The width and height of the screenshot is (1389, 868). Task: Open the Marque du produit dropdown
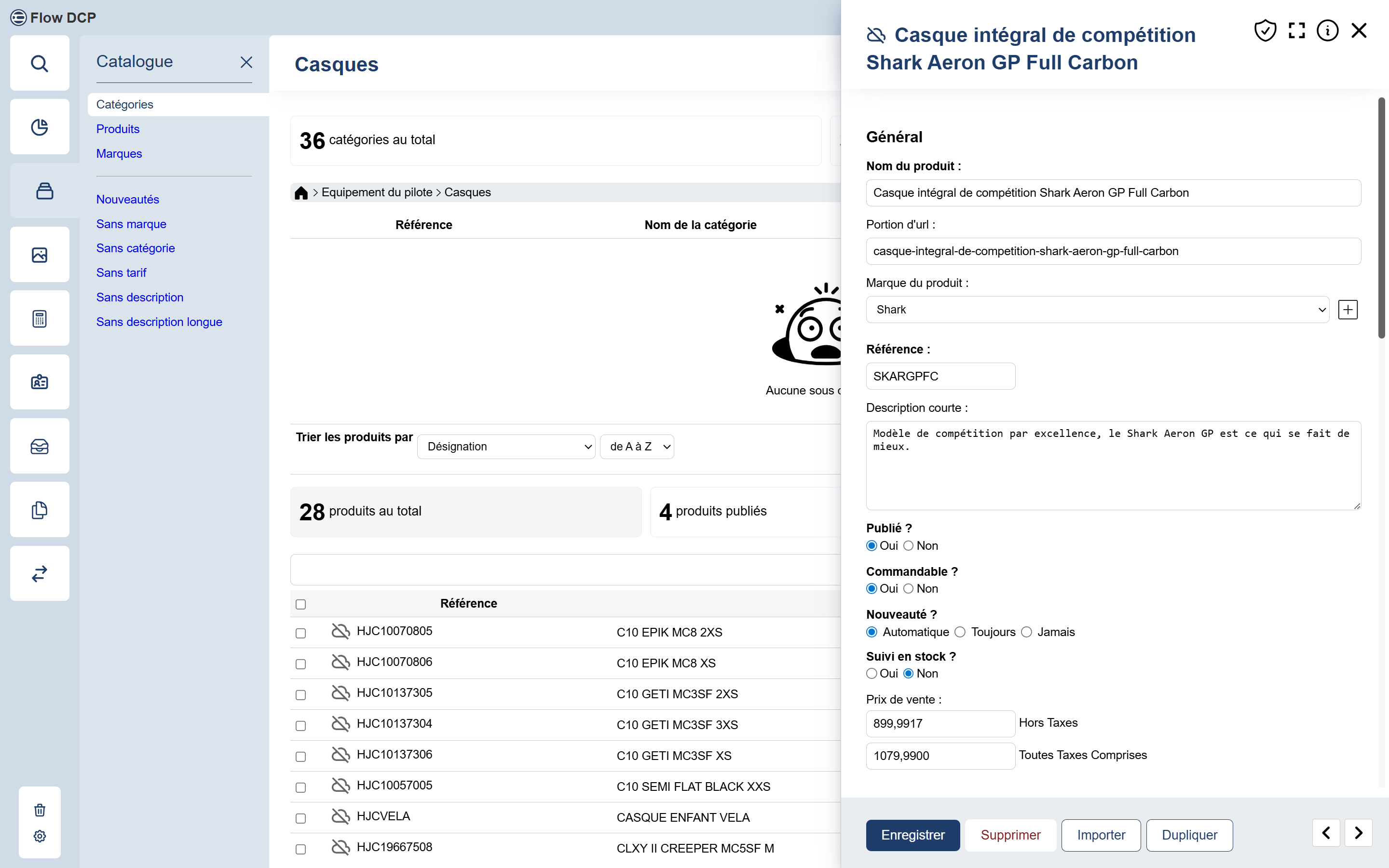[1097, 310]
